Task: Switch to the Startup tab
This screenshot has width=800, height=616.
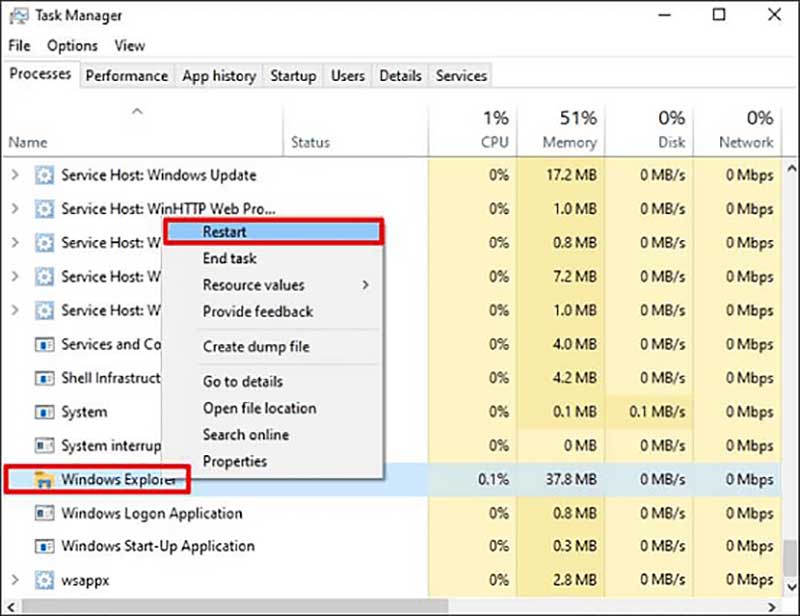Action: pyautogui.click(x=293, y=76)
